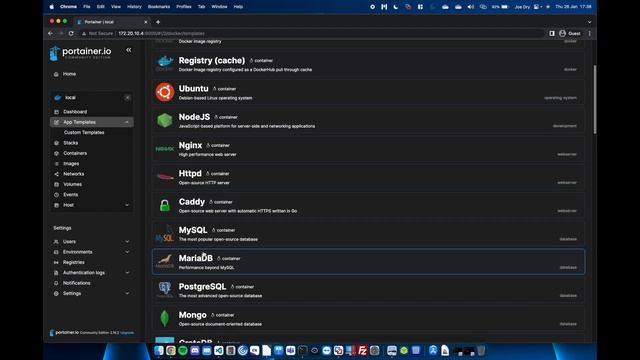Select the Nginx logo icon
The height and width of the screenshot is (360, 640).
(x=165, y=149)
